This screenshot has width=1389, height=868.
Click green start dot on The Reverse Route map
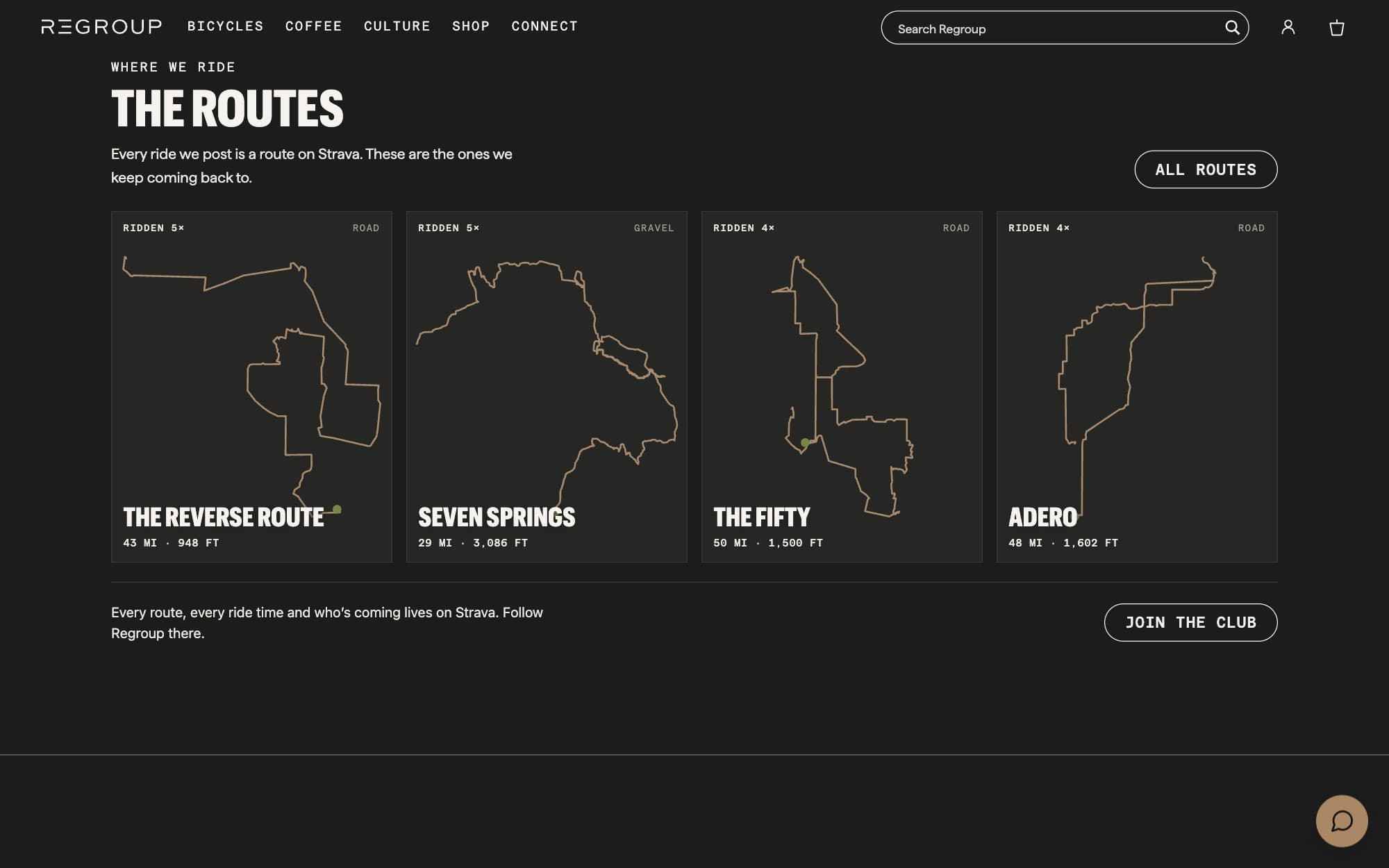pos(337,509)
